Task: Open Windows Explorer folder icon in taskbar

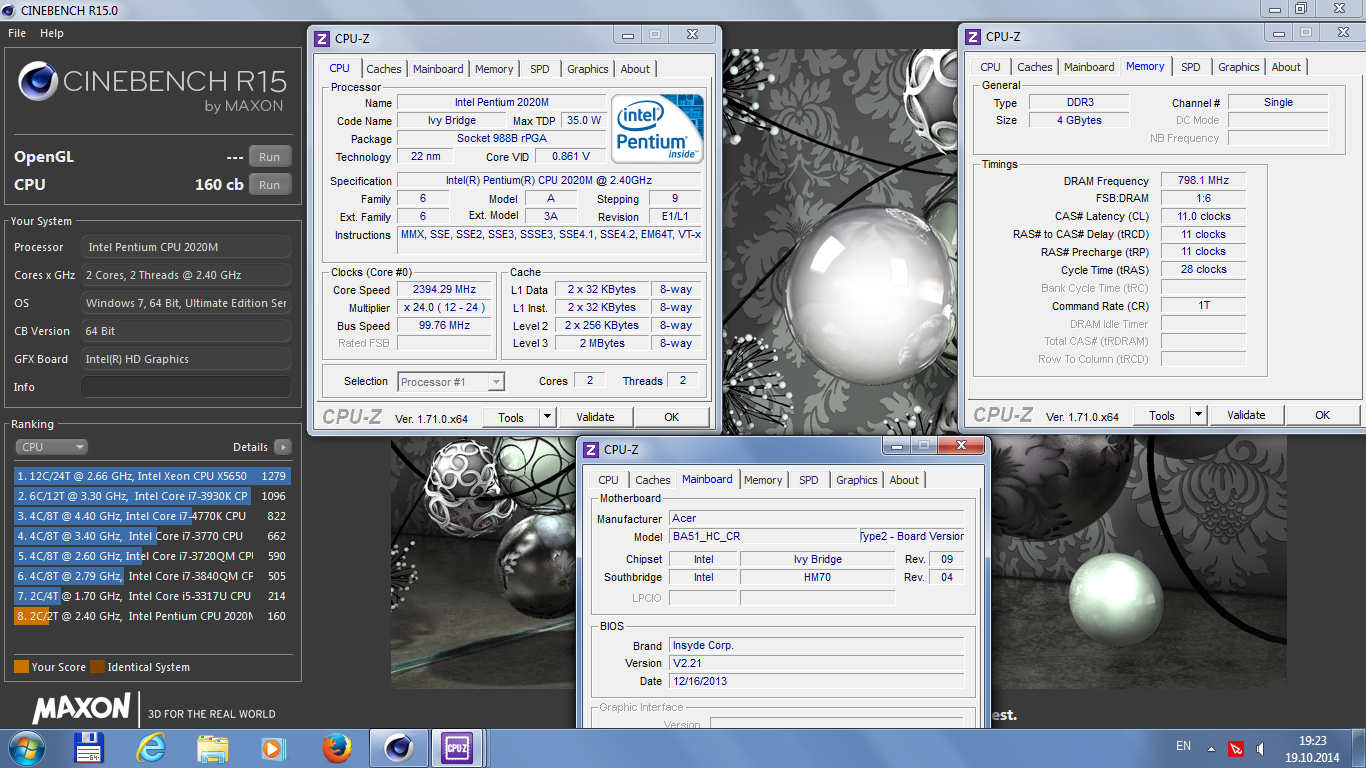Action: click(213, 748)
